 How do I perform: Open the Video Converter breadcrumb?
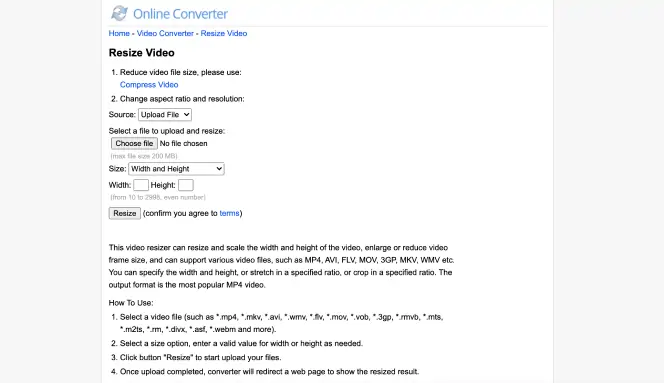[165, 33]
